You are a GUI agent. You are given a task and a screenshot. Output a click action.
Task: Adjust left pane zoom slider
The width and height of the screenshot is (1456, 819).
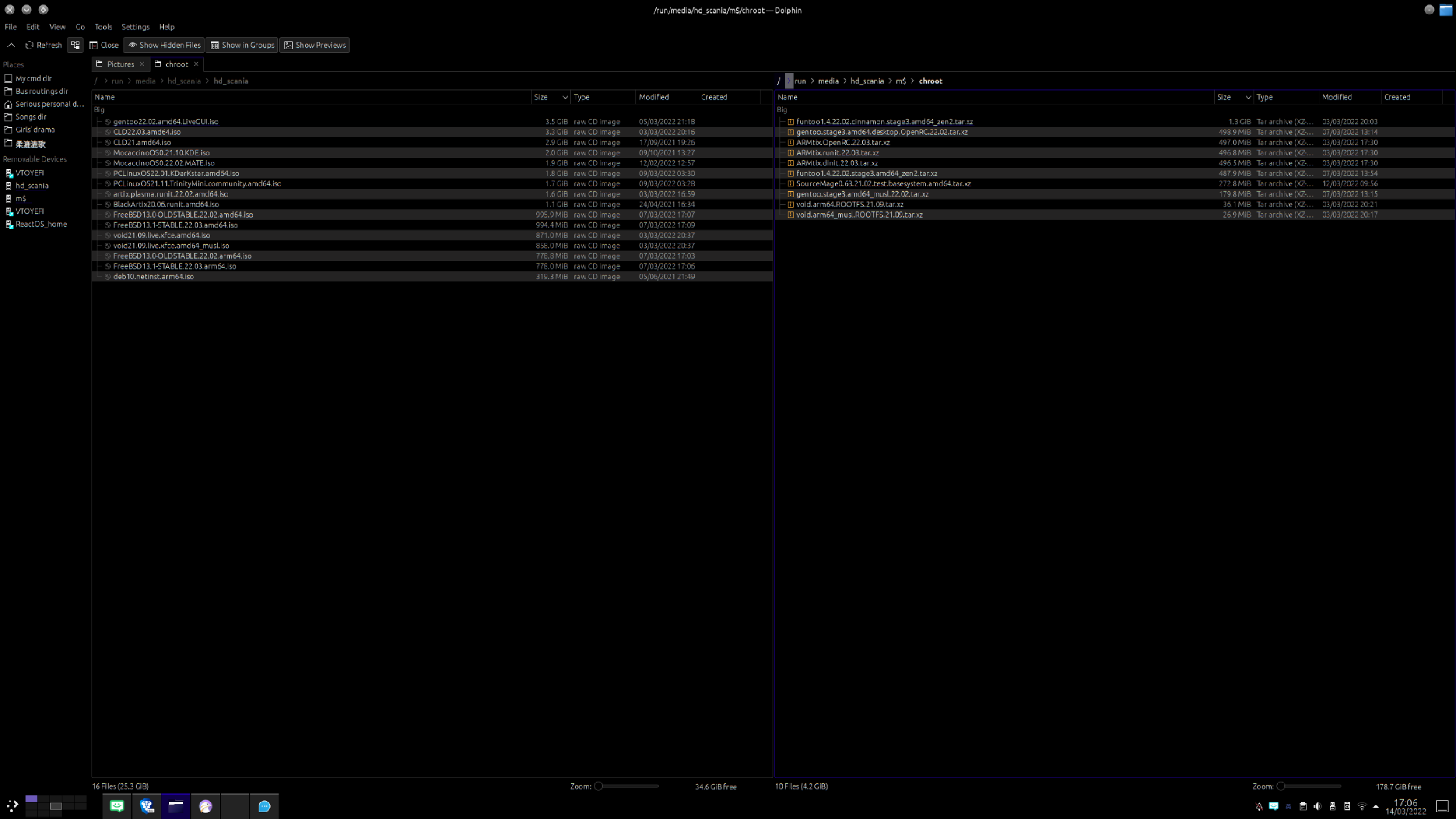(626, 786)
